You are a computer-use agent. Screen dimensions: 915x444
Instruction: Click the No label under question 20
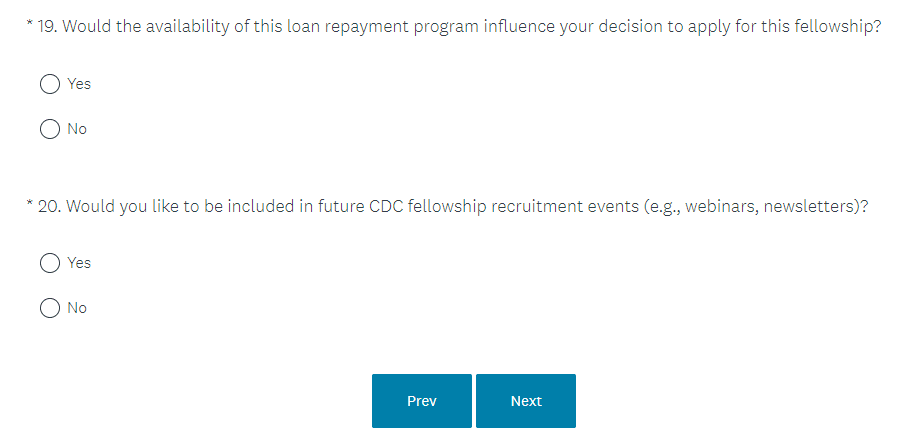(x=77, y=308)
